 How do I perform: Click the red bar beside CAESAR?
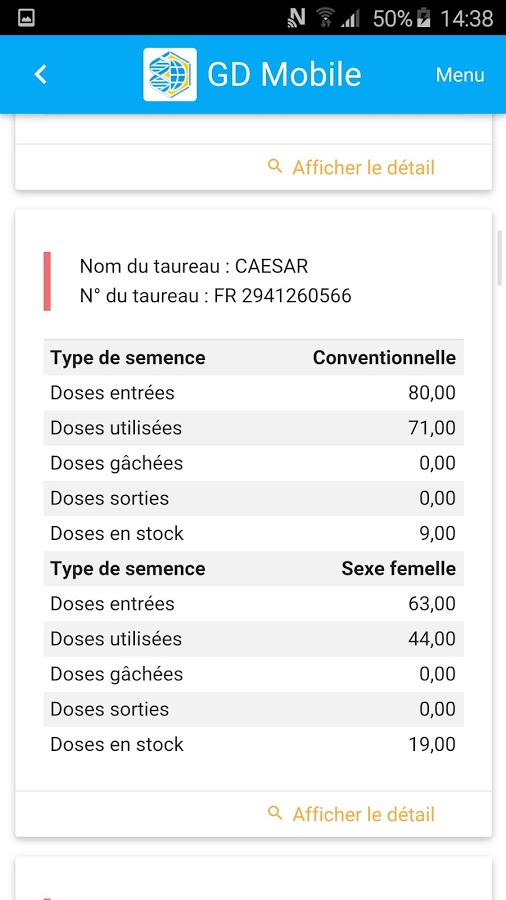47,281
